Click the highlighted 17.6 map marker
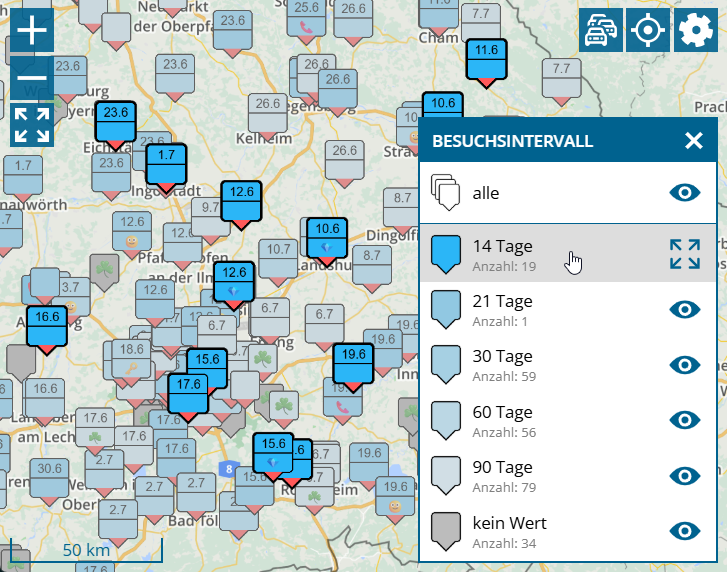The width and height of the screenshot is (727, 572). [188, 398]
